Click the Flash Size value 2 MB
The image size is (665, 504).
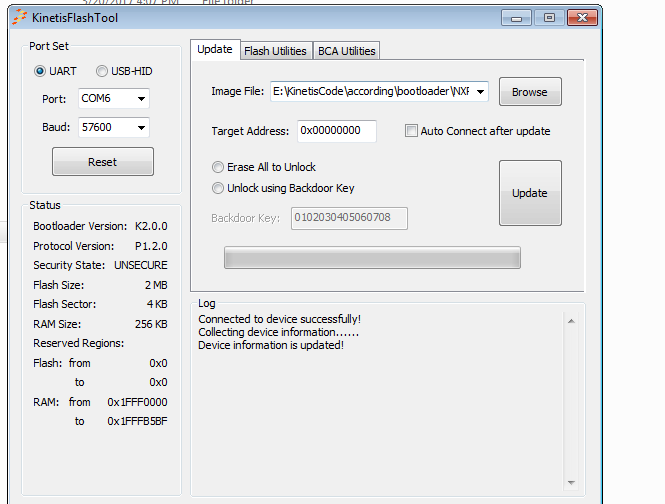(156, 285)
